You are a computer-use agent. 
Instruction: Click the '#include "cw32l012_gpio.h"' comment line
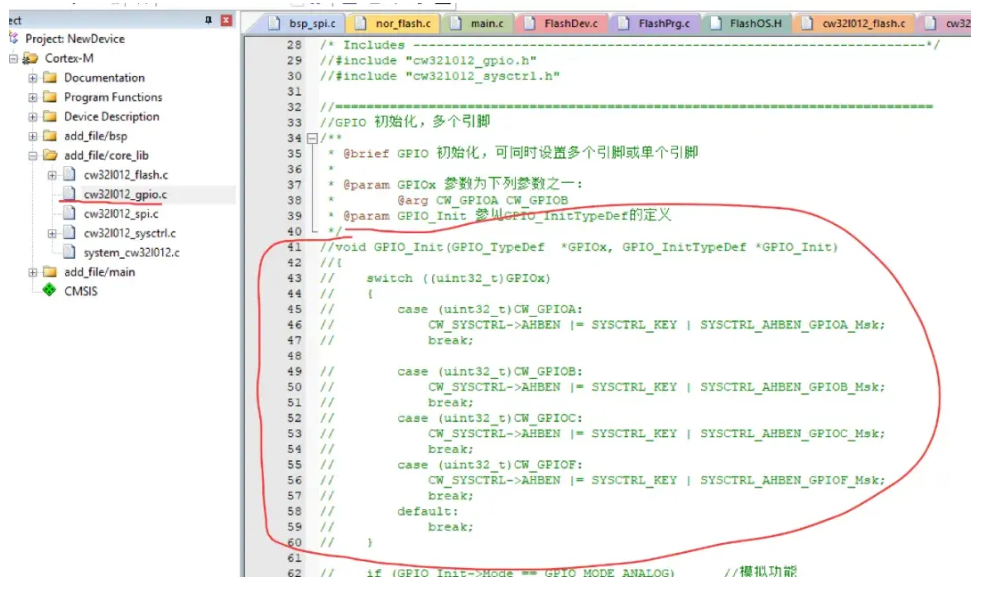[x=428, y=61]
